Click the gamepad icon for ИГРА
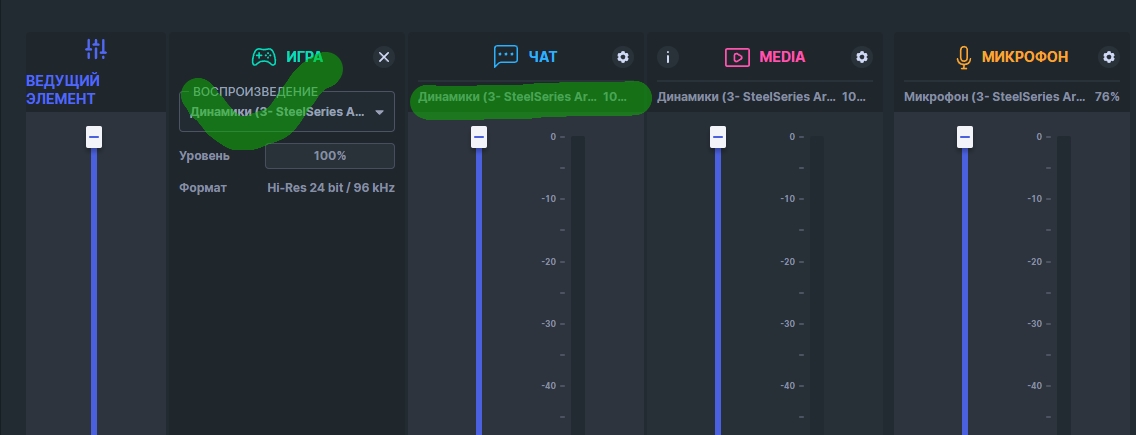 pyautogui.click(x=263, y=57)
